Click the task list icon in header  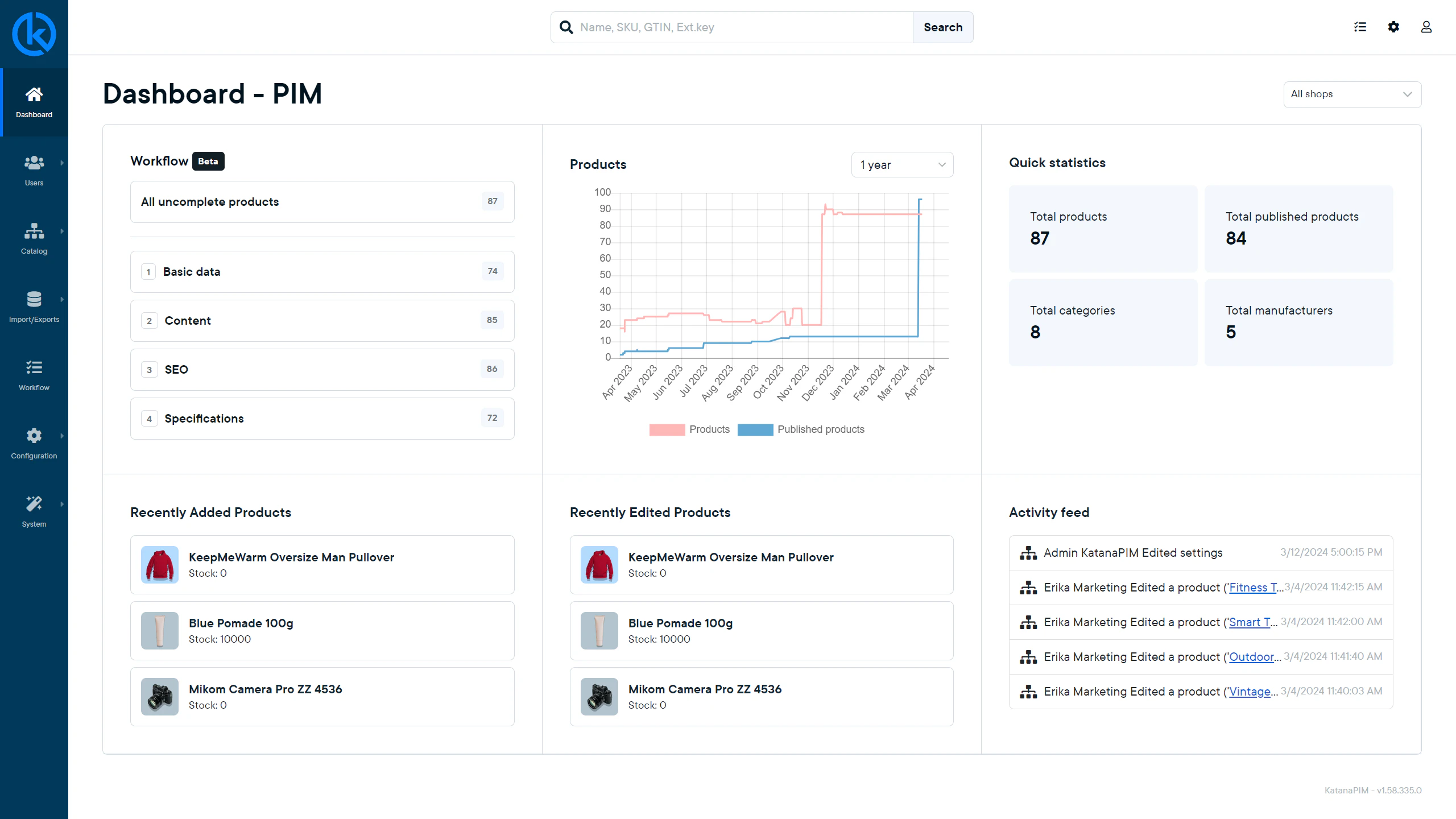click(x=1360, y=27)
